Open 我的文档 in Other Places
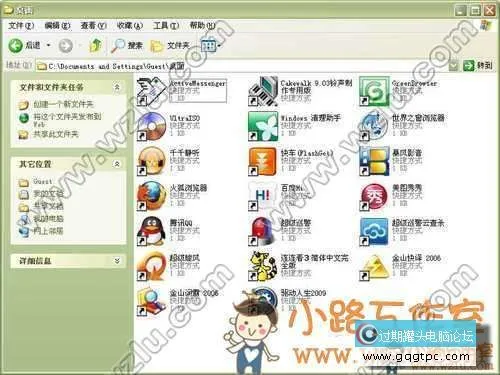The width and height of the screenshot is (500, 375). 48,194
